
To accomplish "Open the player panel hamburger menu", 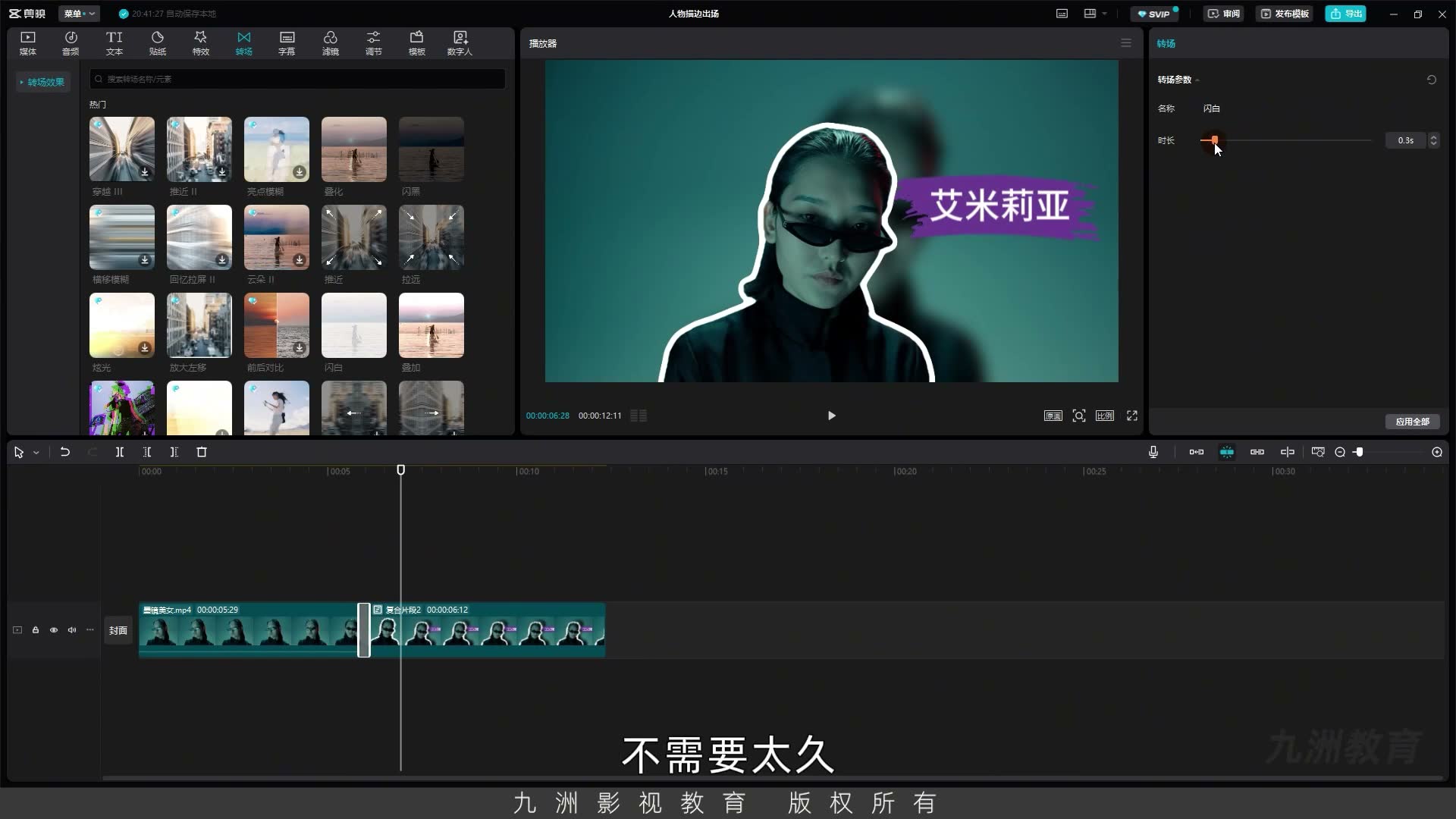I will [x=1126, y=43].
